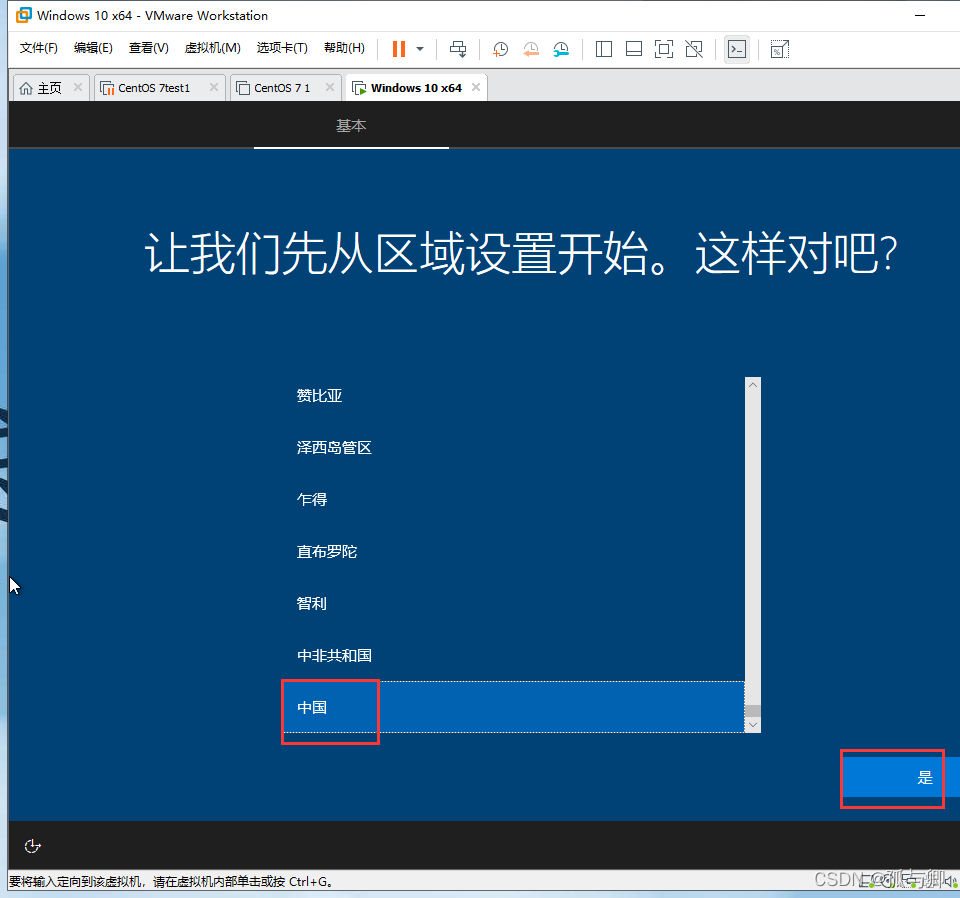The image size is (960, 898).
Task: Revert the VM to its snapshot
Action: pyautogui.click(x=531, y=49)
